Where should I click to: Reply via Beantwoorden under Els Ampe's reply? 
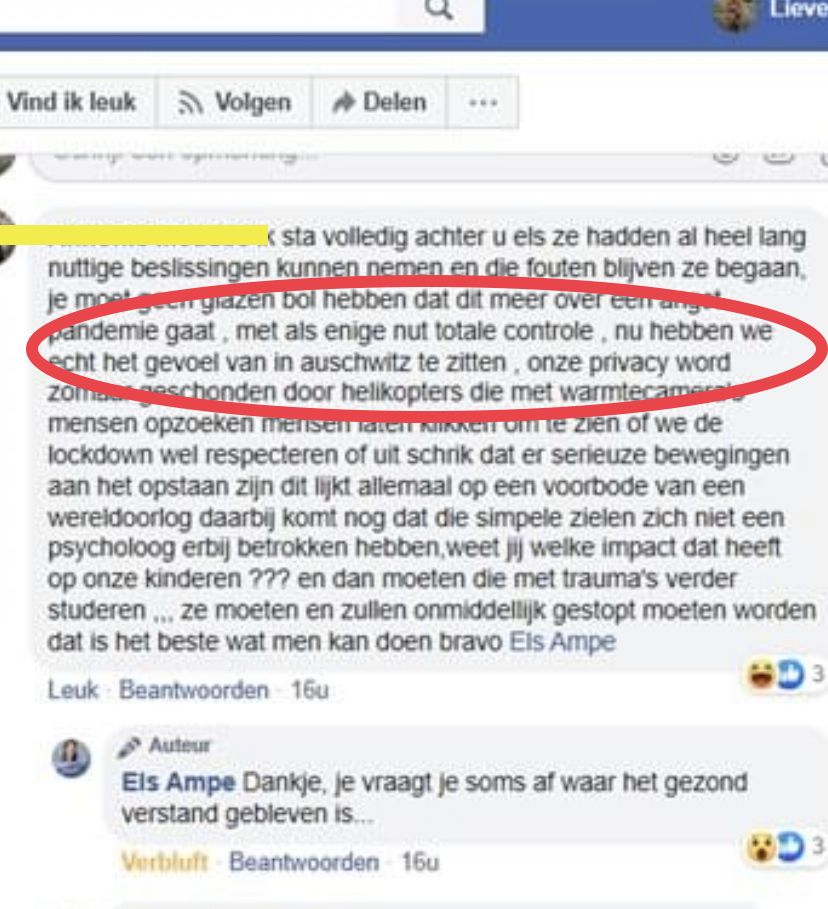point(304,863)
